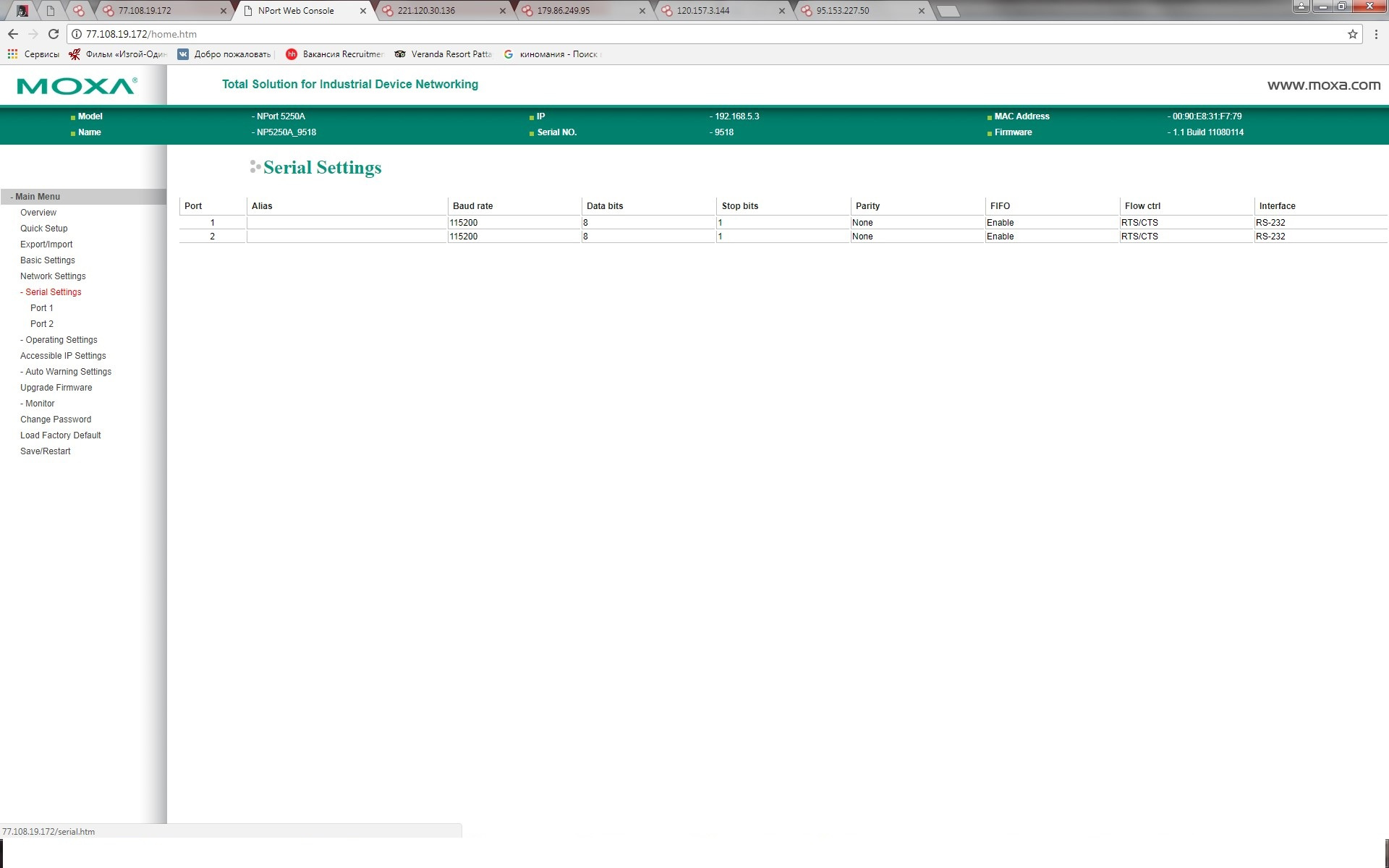Viewport: 1389px width, 868px height.
Task: Go back with the browser back arrow
Action: click(x=13, y=34)
